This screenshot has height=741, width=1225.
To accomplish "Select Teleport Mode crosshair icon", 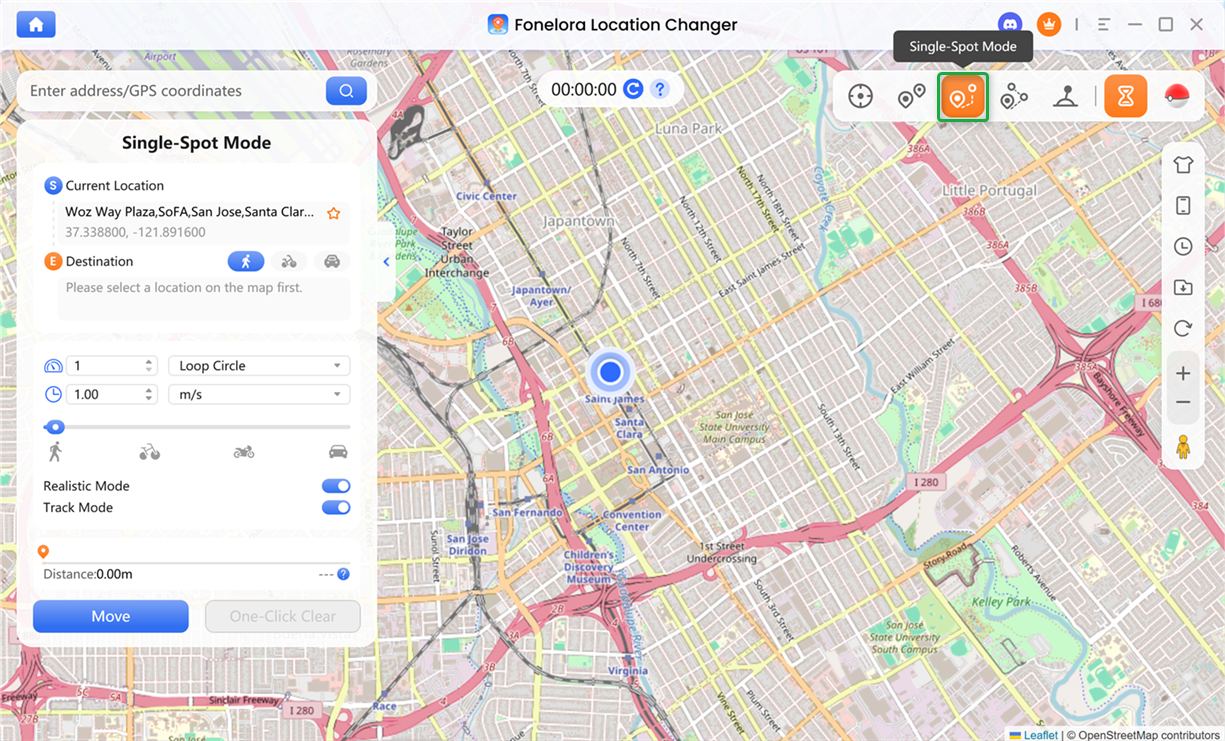I will point(860,97).
